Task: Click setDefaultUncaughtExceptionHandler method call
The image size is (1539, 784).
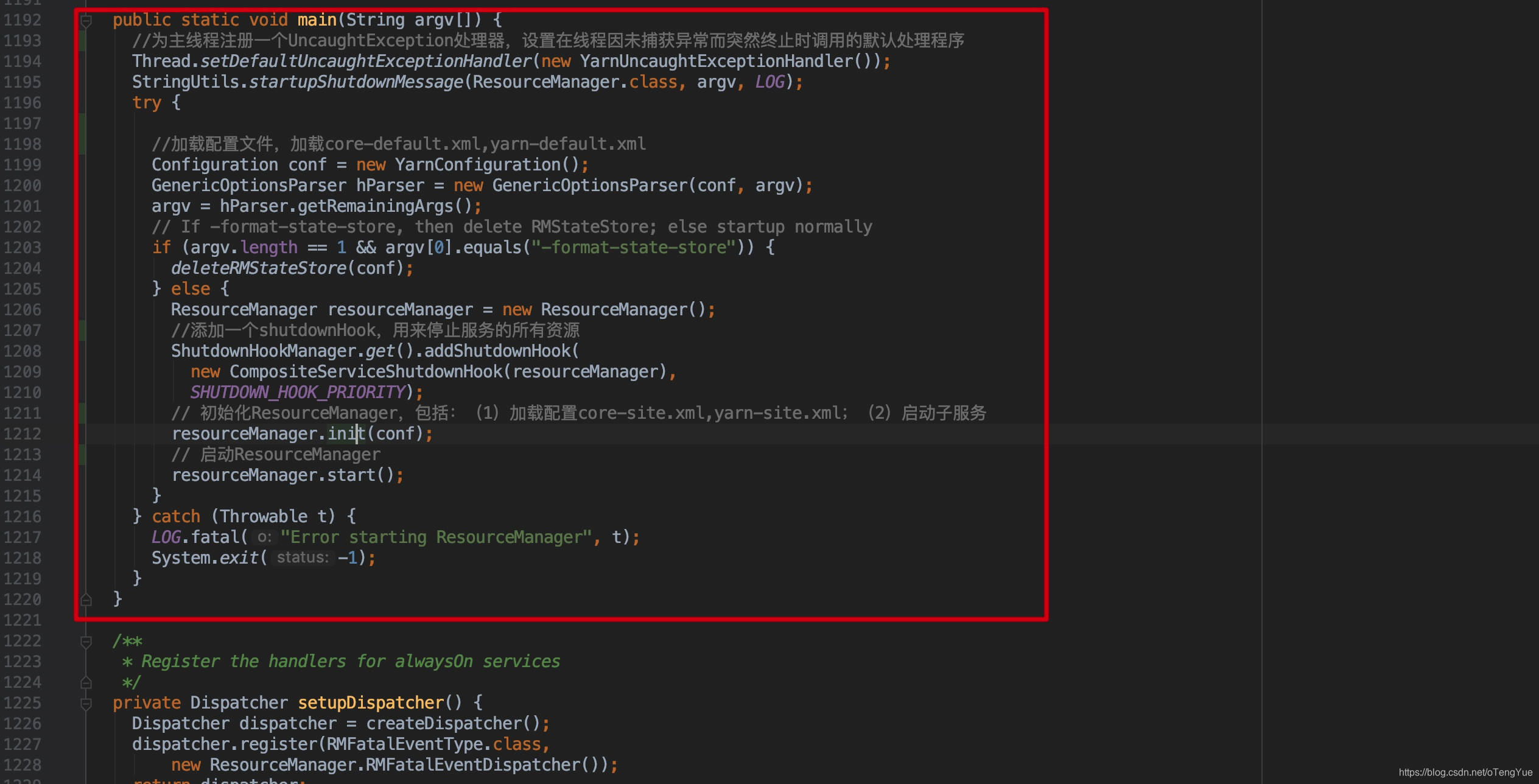Action: [x=366, y=61]
